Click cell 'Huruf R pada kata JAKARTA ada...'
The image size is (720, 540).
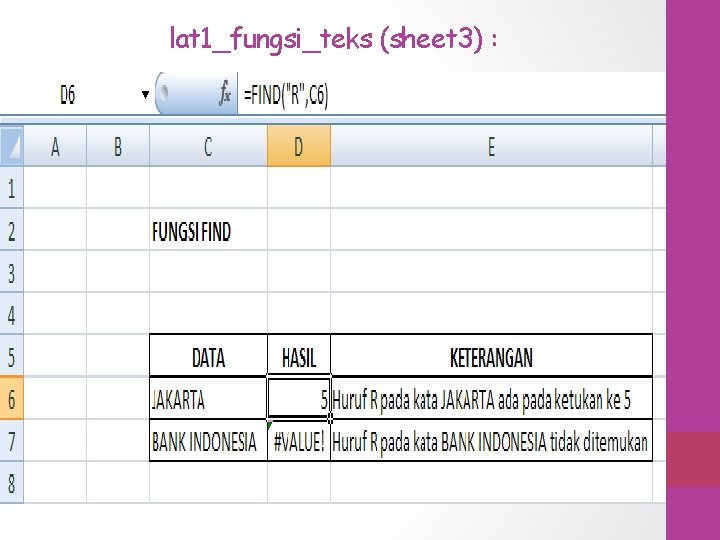[x=491, y=399]
